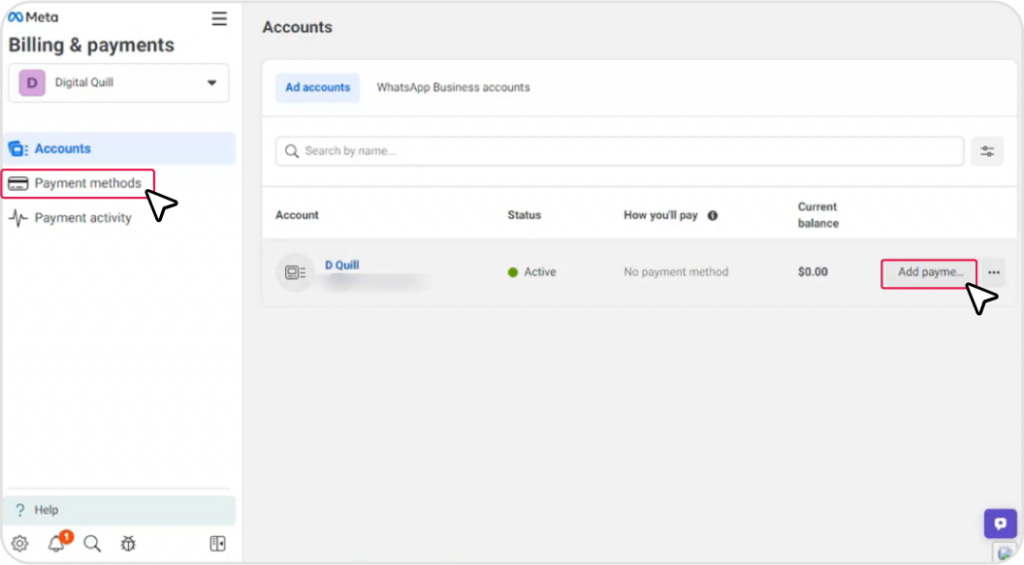The image size is (1024, 565).
Task: Click the search magnifier in bottom bar
Action: coord(92,544)
